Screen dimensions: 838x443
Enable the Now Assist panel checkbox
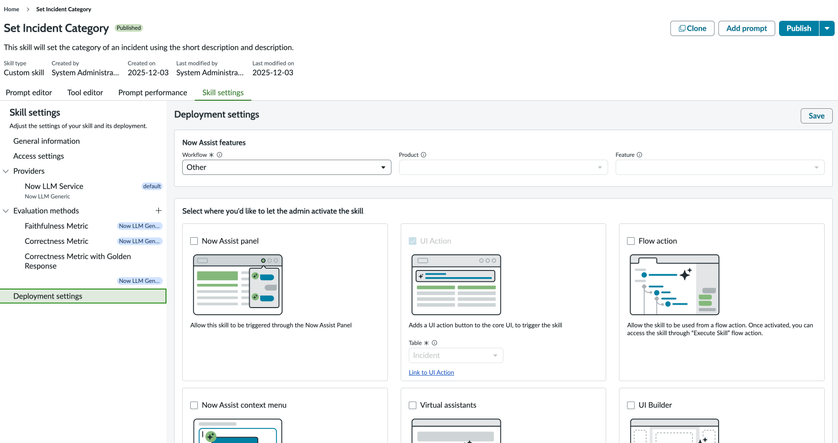pyautogui.click(x=194, y=241)
